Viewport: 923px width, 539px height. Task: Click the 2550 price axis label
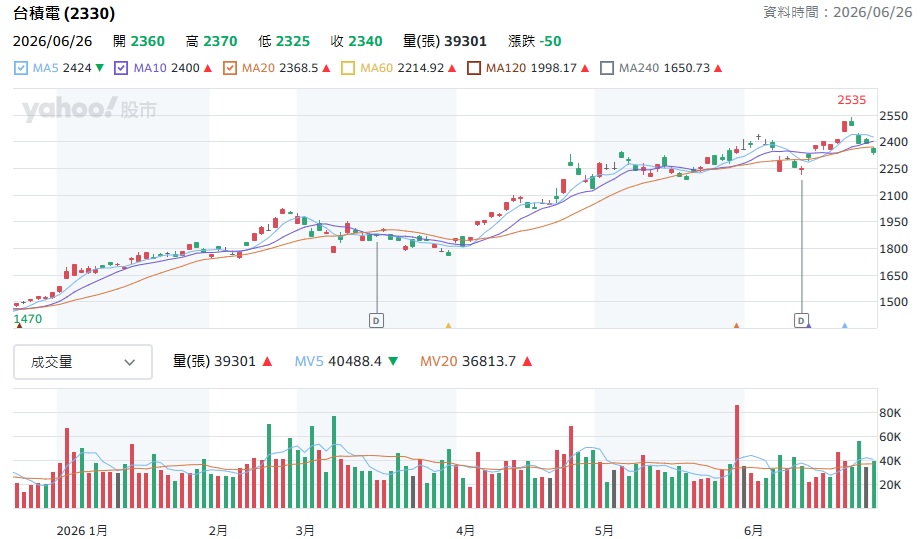(x=894, y=116)
